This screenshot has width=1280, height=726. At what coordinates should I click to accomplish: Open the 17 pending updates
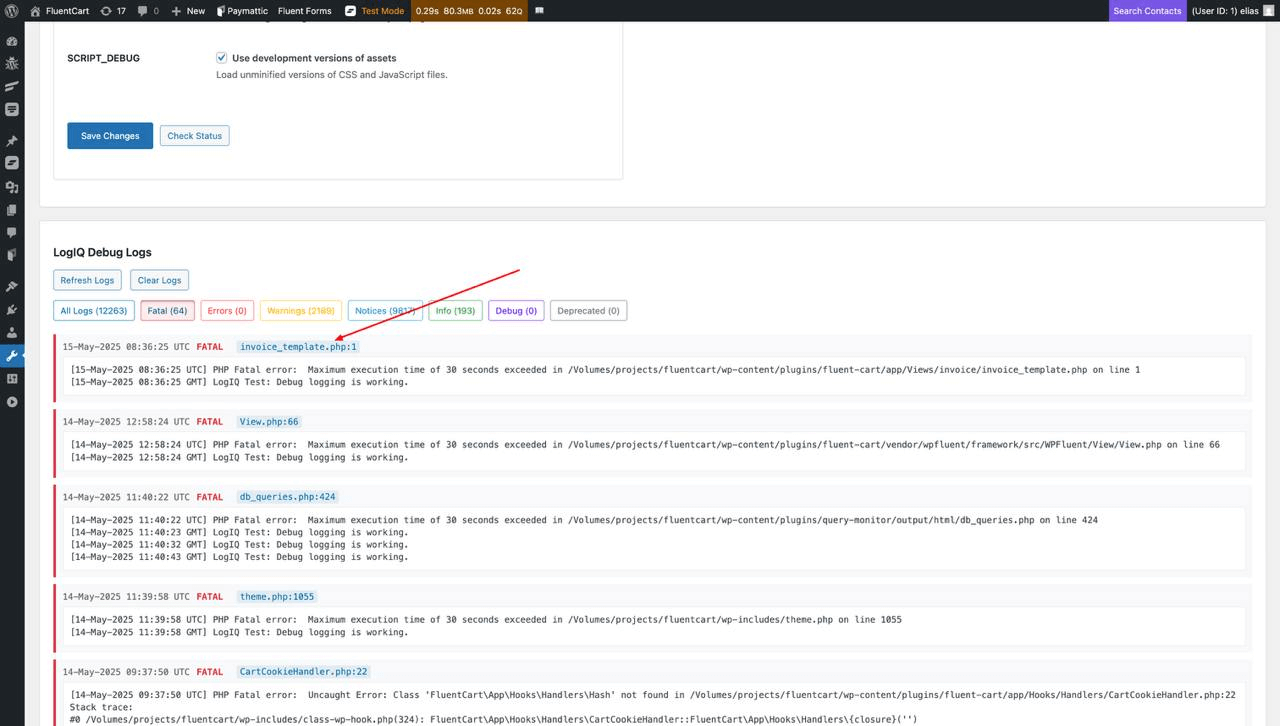(113, 11)
